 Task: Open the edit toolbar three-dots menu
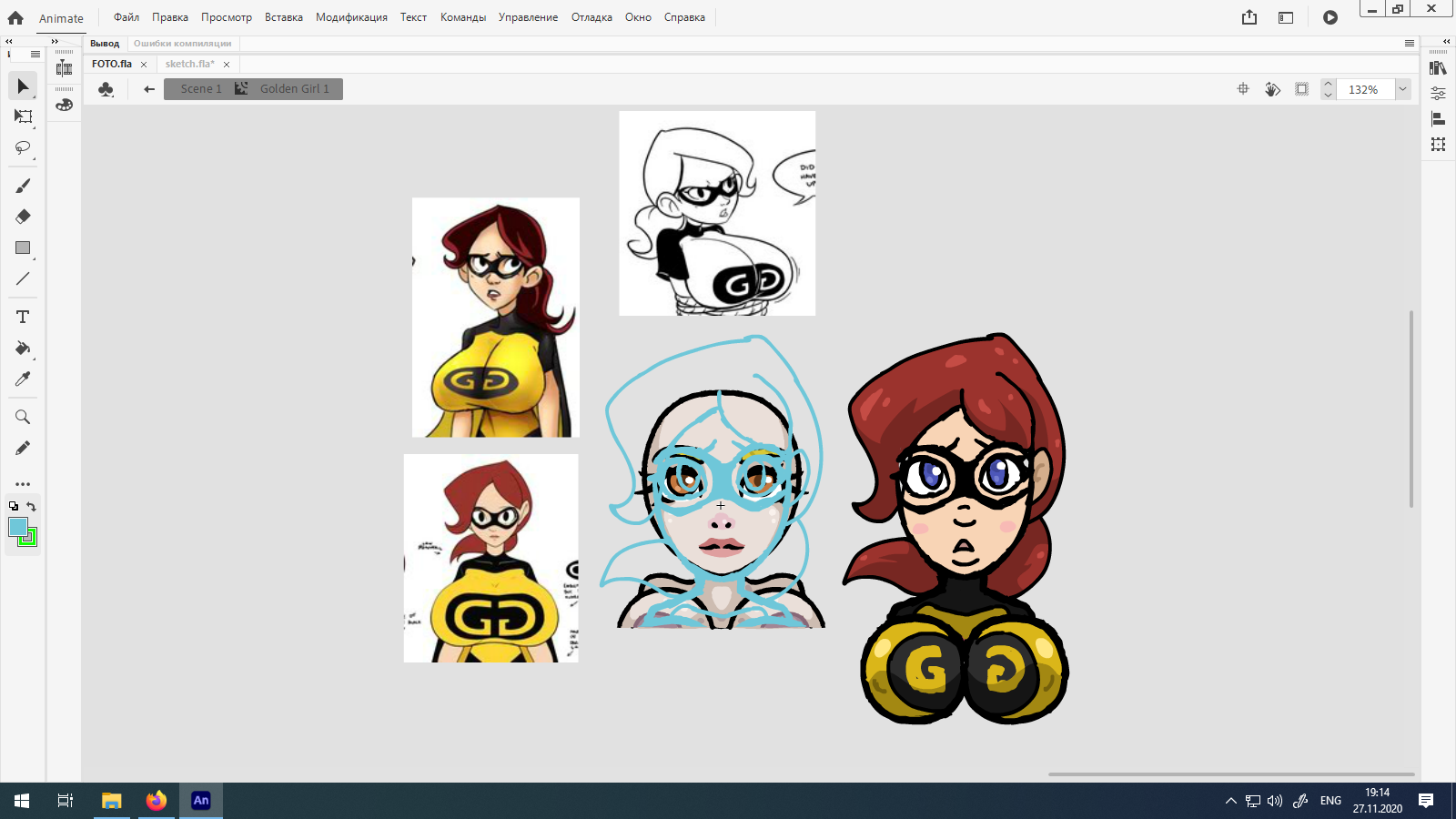(x=23, y=484)
